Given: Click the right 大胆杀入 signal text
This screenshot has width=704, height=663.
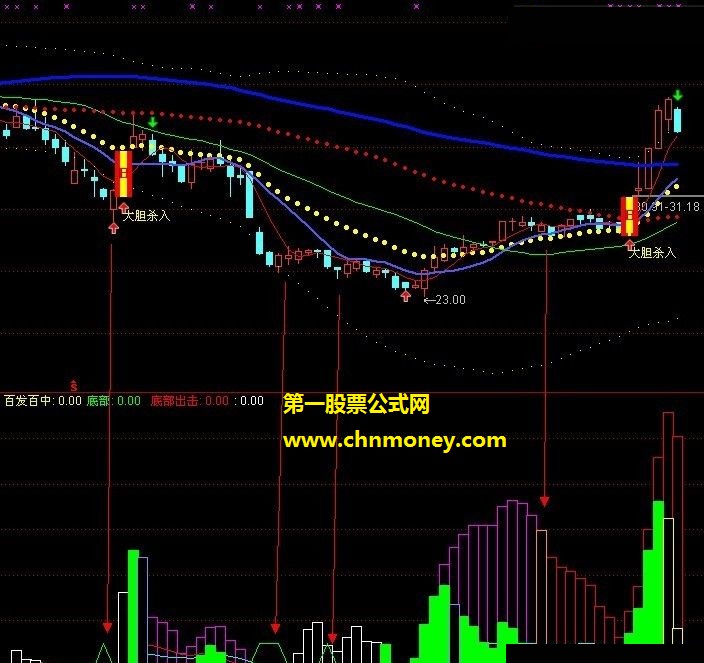Looking at the screenshot, I should [652, 253].
